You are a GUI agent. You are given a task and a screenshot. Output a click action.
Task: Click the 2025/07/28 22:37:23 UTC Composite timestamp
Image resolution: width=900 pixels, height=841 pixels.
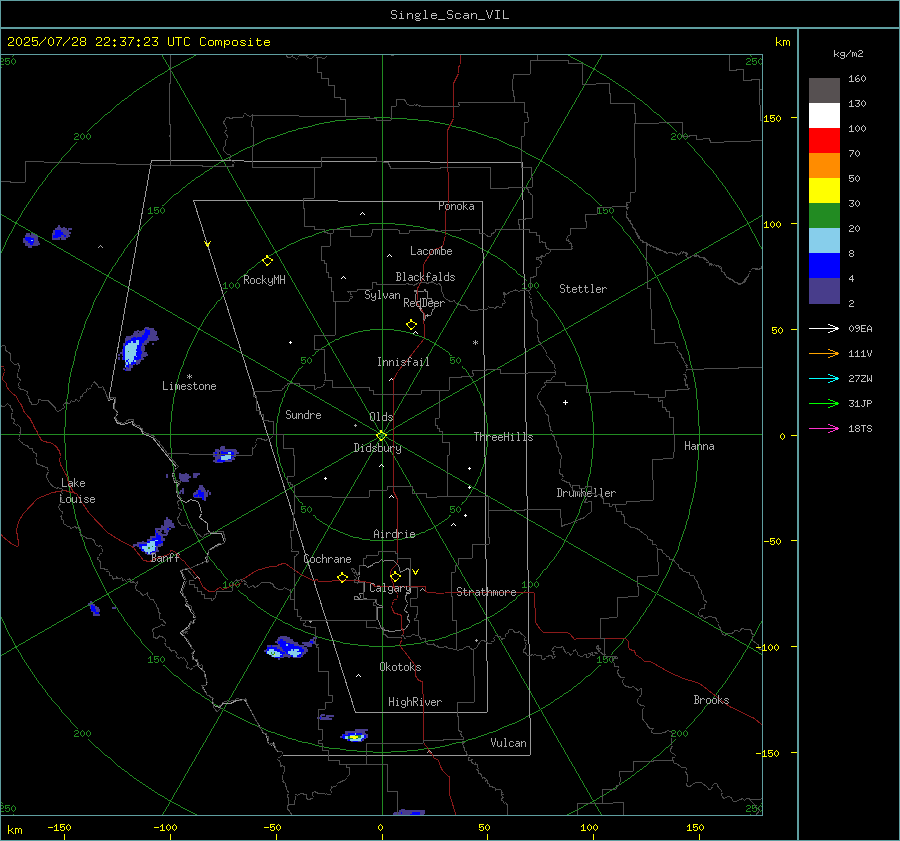(138, 42)
